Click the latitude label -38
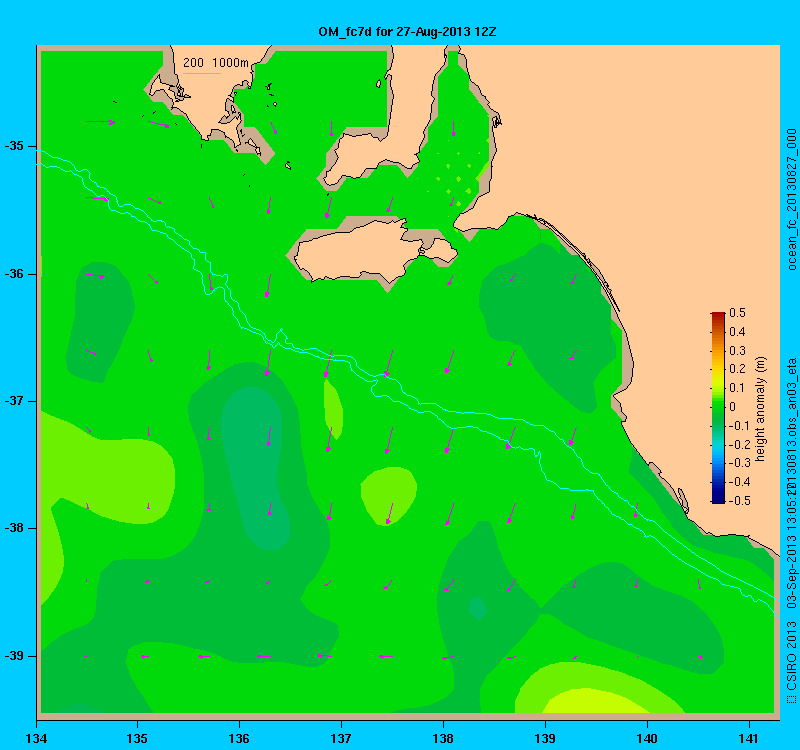 click(14, 529)
